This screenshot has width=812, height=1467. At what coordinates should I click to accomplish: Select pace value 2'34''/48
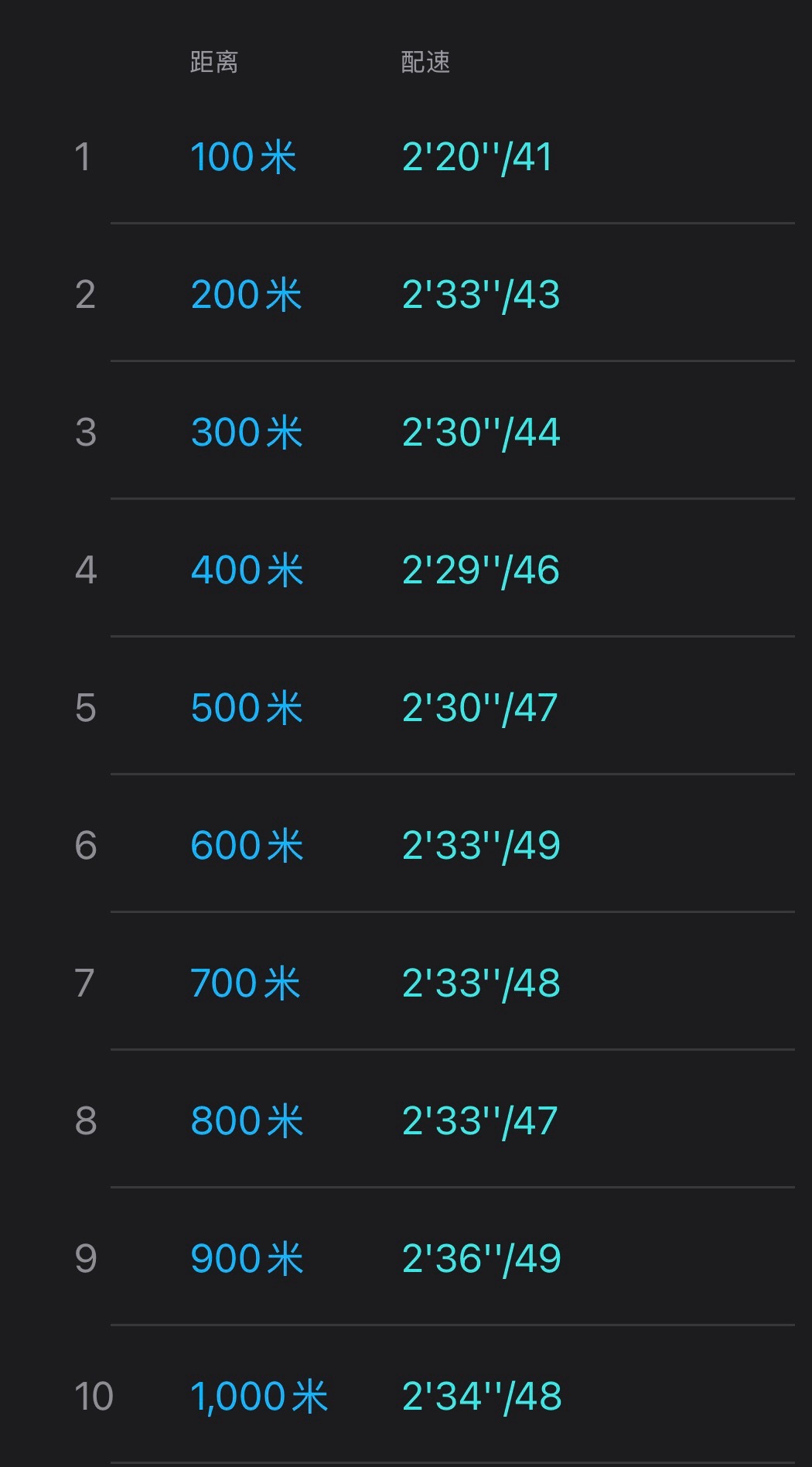pos(481,1397)
